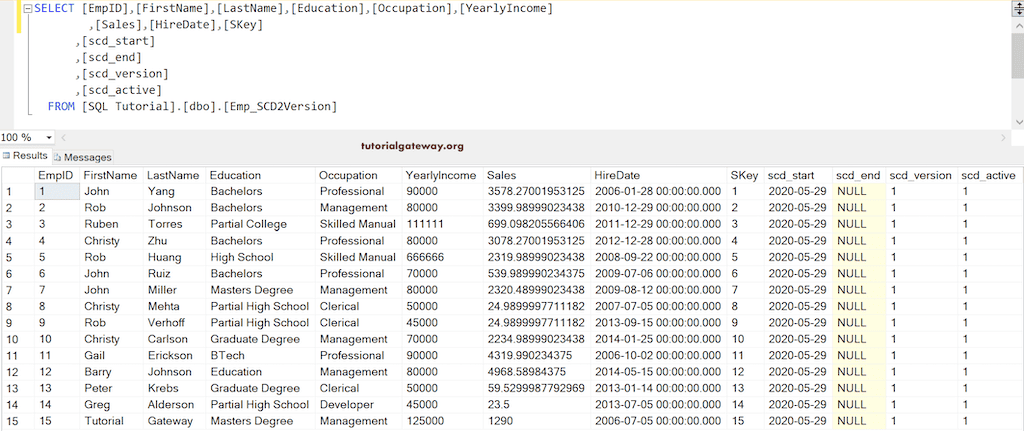Select the cell 'Barry'
The width and height of the screenshot is (1024, 431).
111,372
